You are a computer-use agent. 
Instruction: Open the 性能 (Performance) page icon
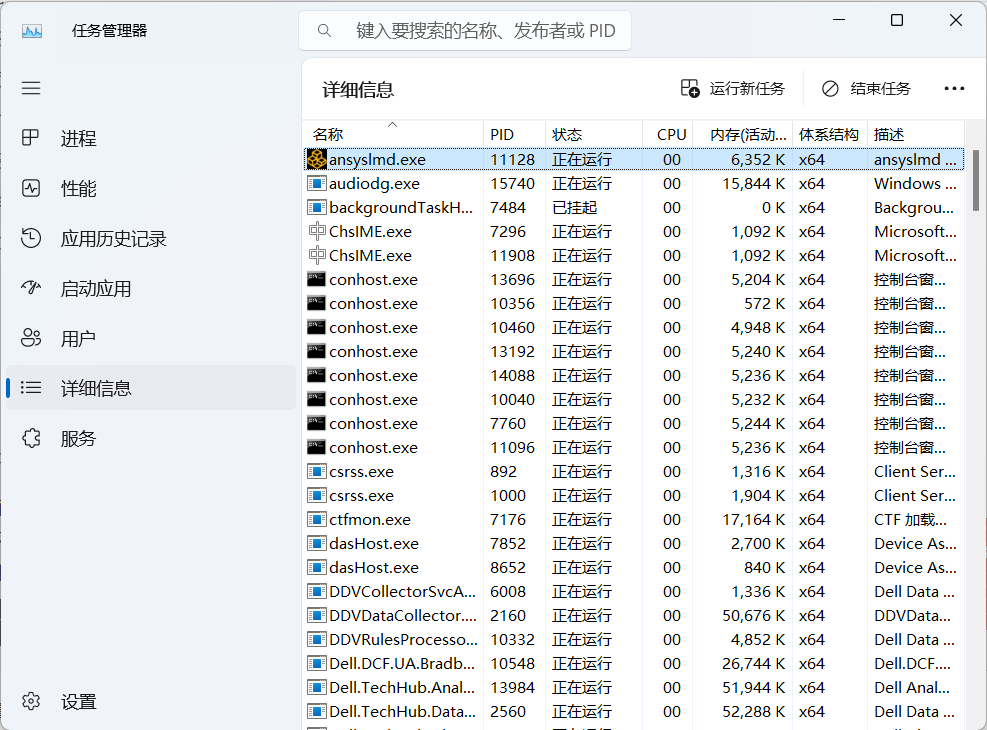click(31, 188)
